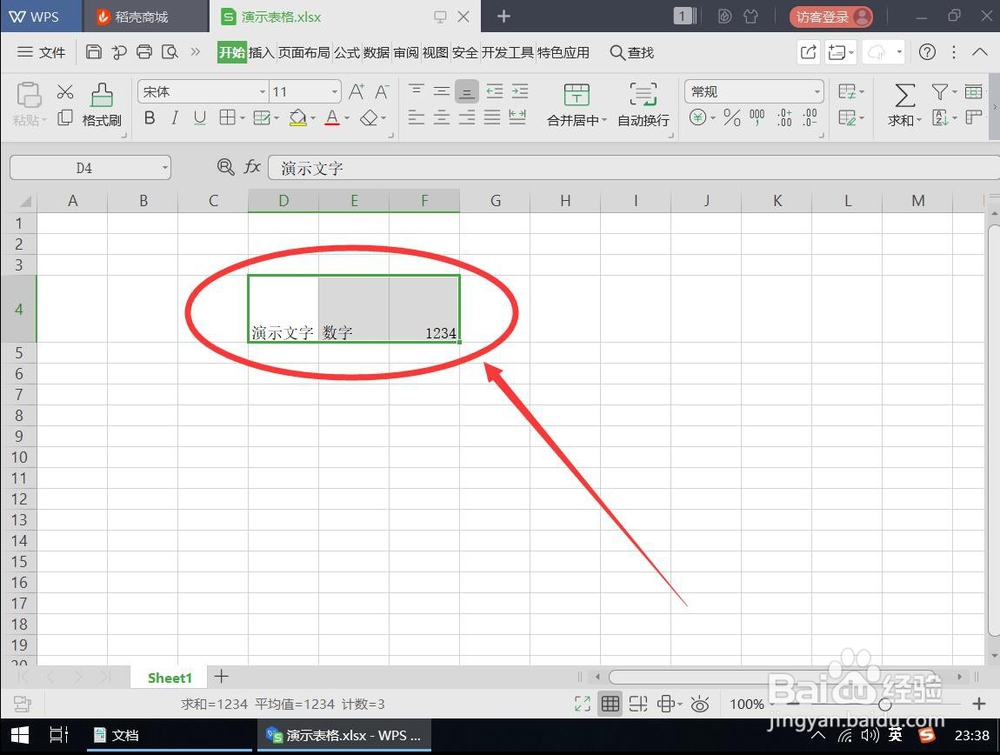Apply bold formatting to selected cells

point(148,118)
